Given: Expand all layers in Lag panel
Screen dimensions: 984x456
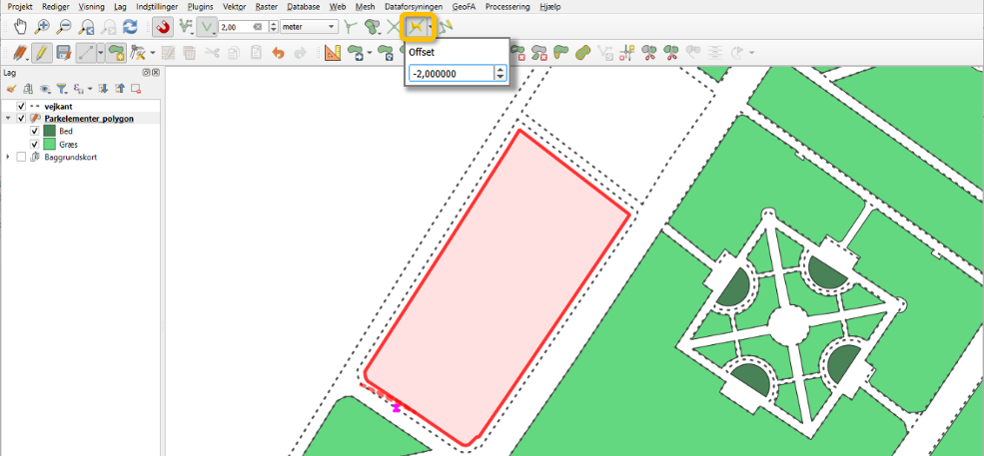Looking at the screenshot, I should [x=104, y=88].
